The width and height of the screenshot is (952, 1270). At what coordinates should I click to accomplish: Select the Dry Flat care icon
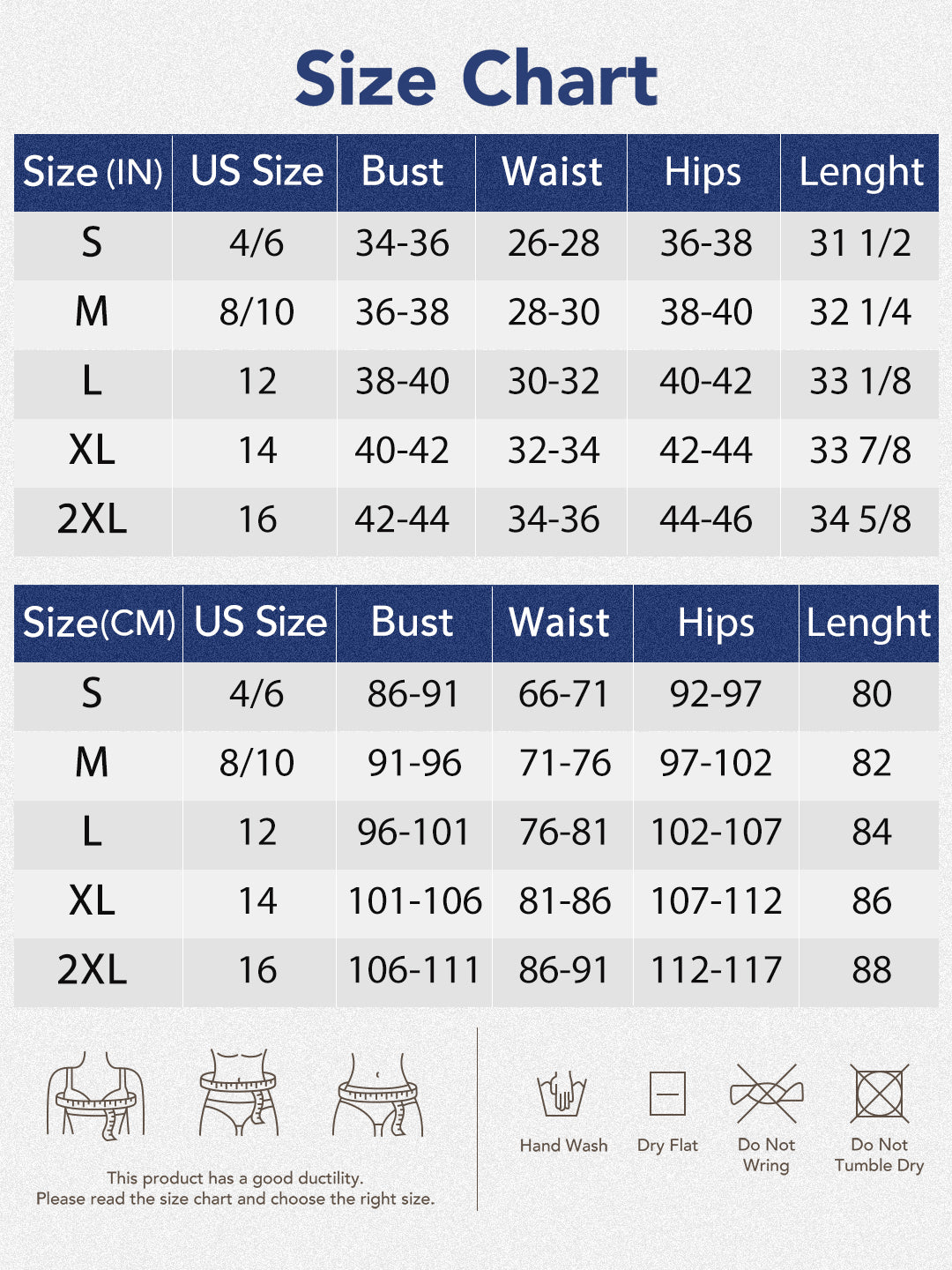(667, 1094)
